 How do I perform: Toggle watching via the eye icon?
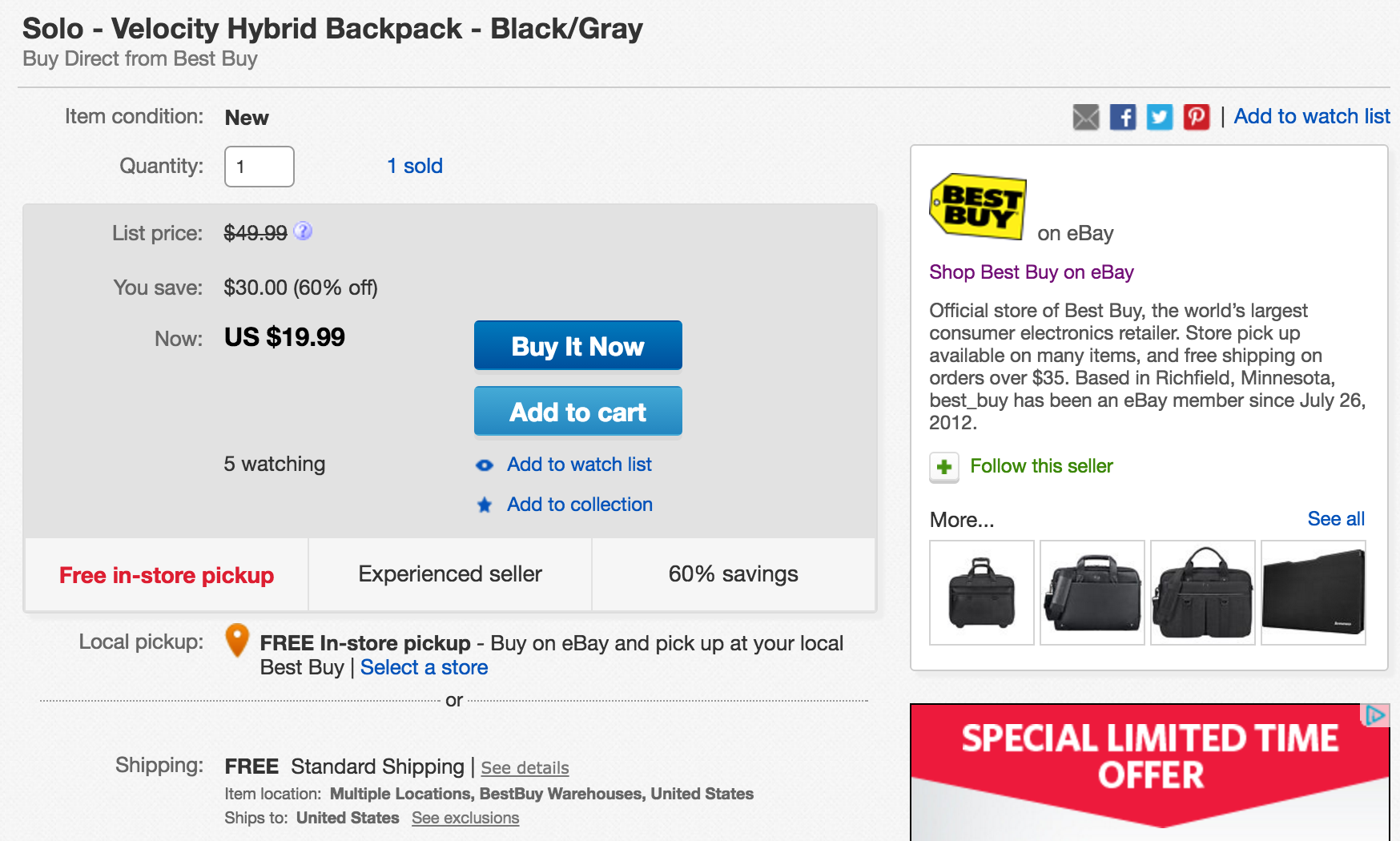[485, 465]
